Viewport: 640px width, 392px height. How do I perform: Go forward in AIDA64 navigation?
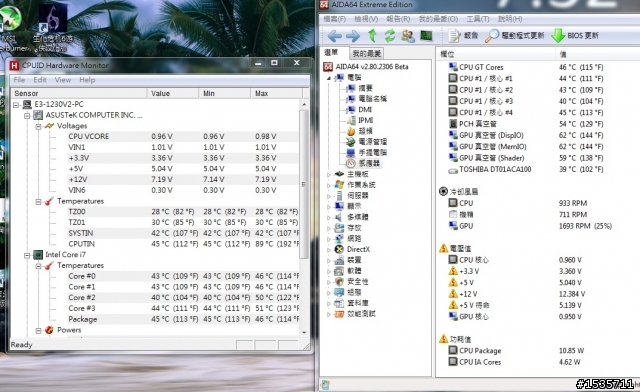[353, 36]
